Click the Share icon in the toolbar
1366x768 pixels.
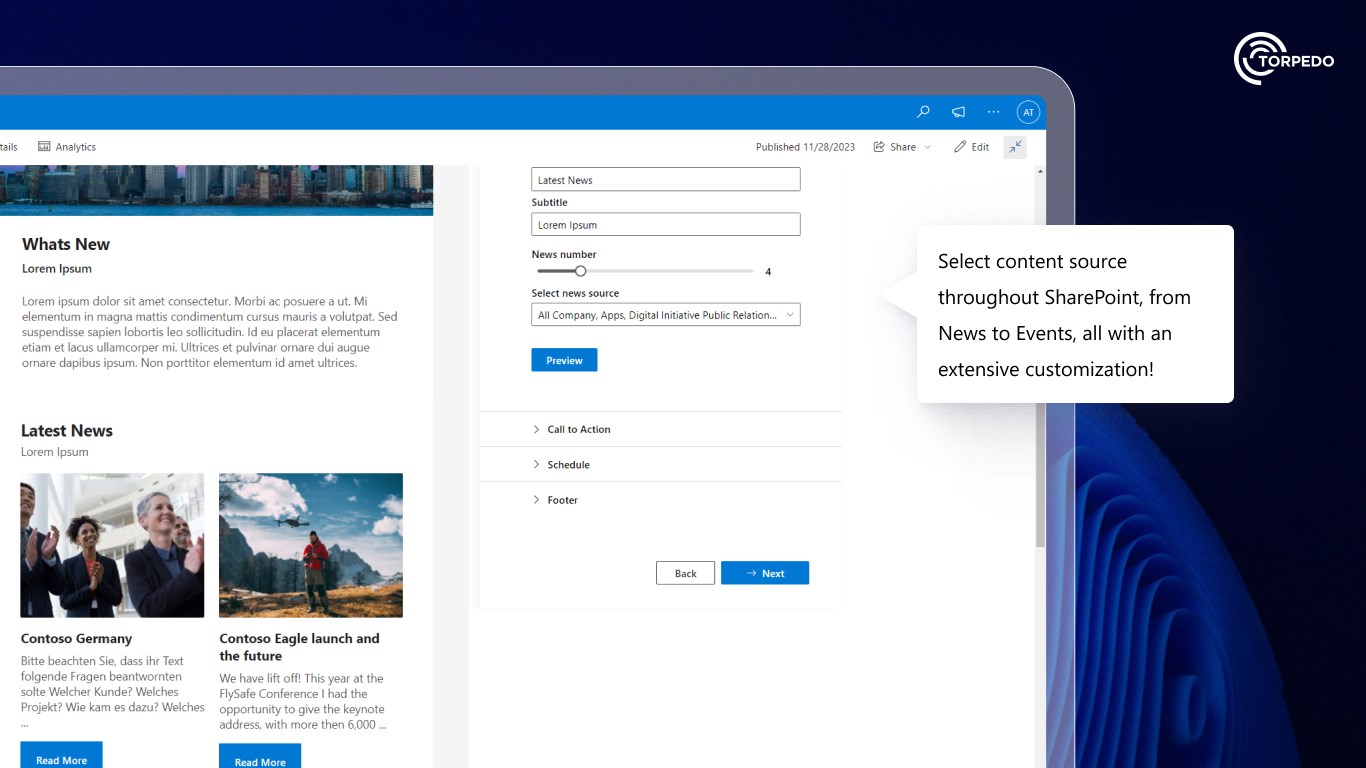[879, 147]
